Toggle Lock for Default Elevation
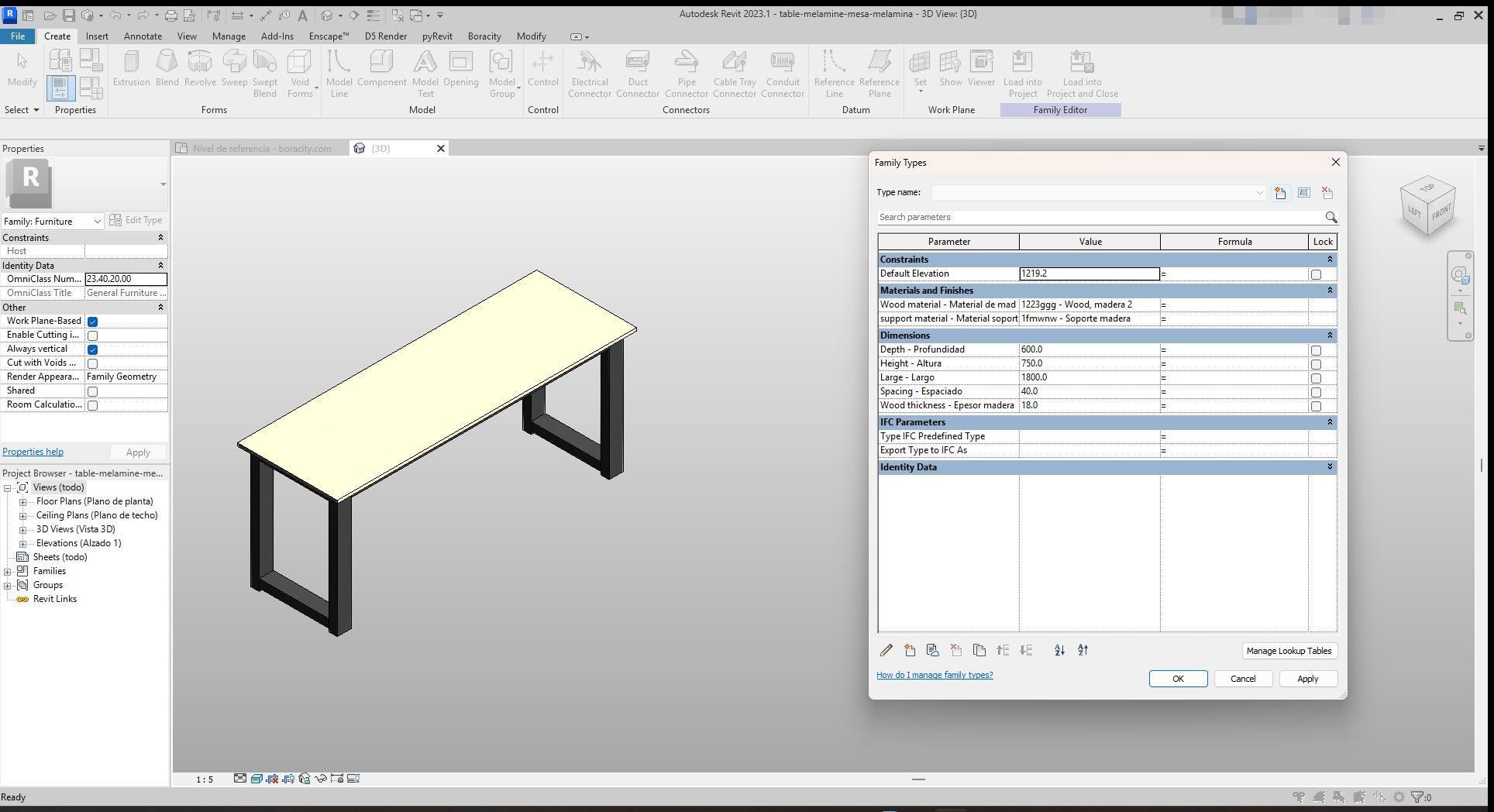 [1316, 274]
